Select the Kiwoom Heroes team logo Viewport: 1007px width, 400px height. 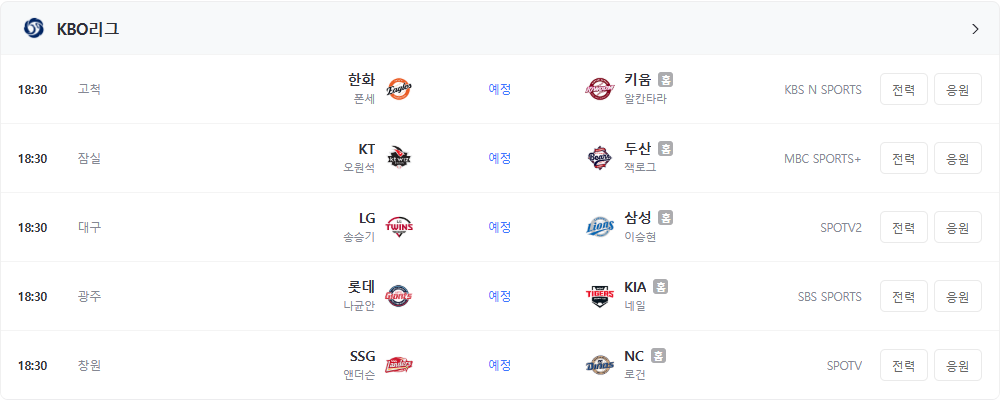(x=600, y=89)
